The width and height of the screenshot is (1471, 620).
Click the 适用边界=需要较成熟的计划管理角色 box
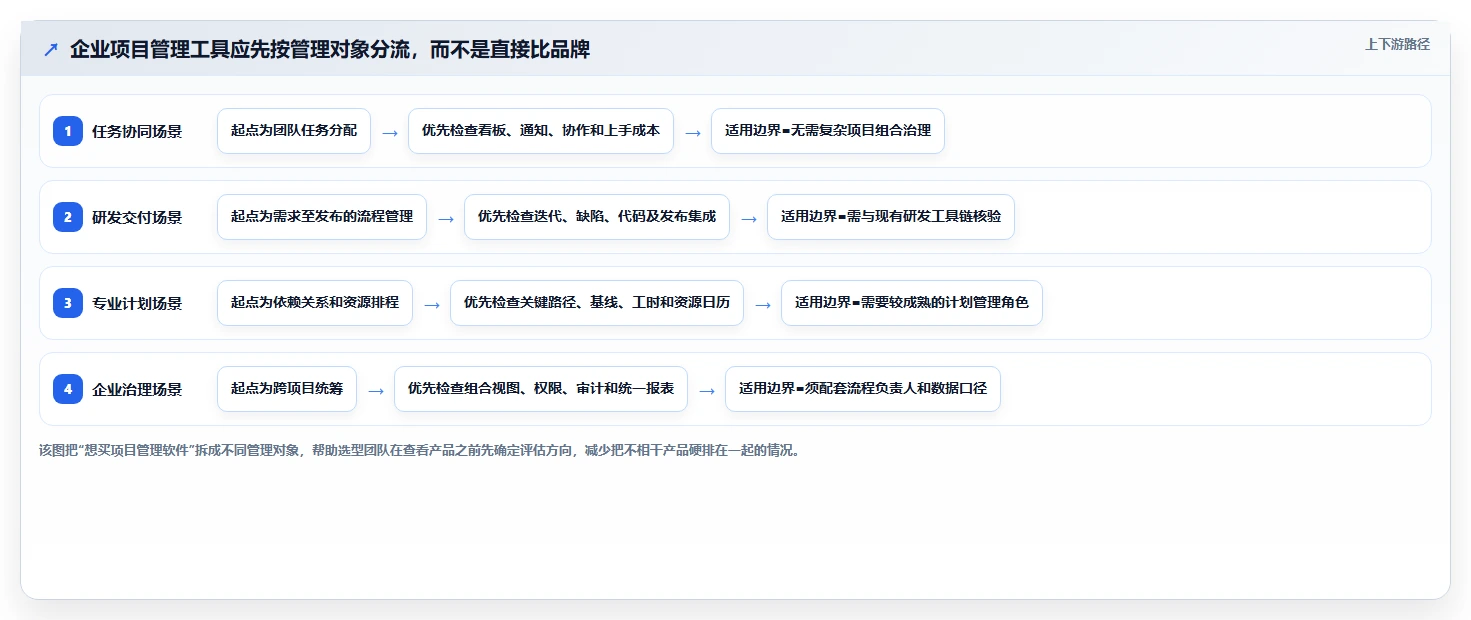tap(912, 303)
